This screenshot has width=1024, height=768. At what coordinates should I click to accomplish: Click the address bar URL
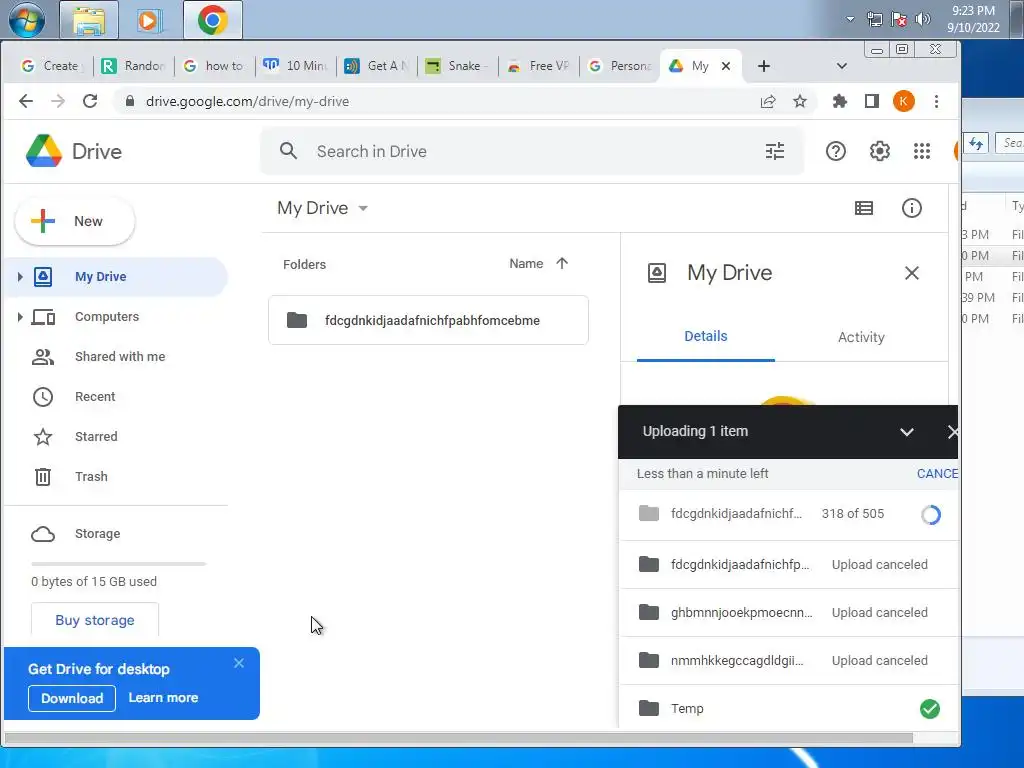coord(248,101)
